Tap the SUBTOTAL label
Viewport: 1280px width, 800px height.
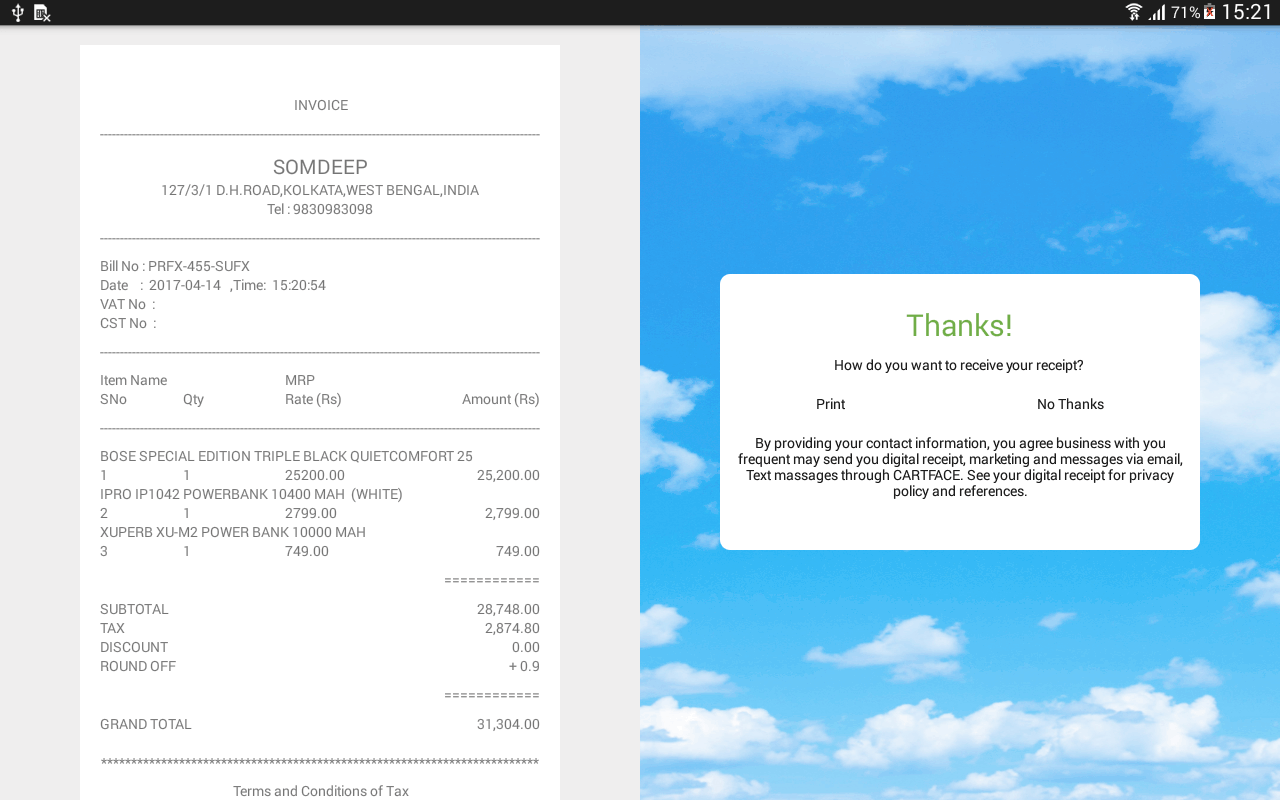click(x=134, y=609)
